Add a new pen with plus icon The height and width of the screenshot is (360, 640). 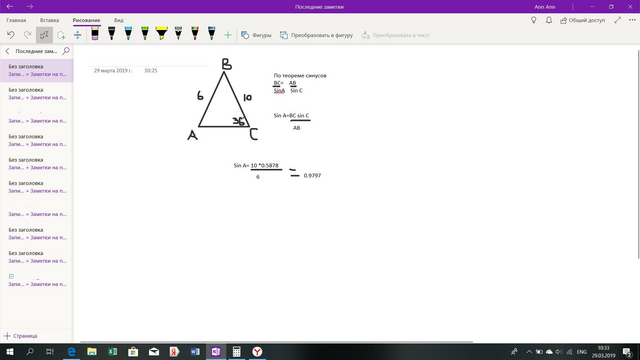(228, 35)
